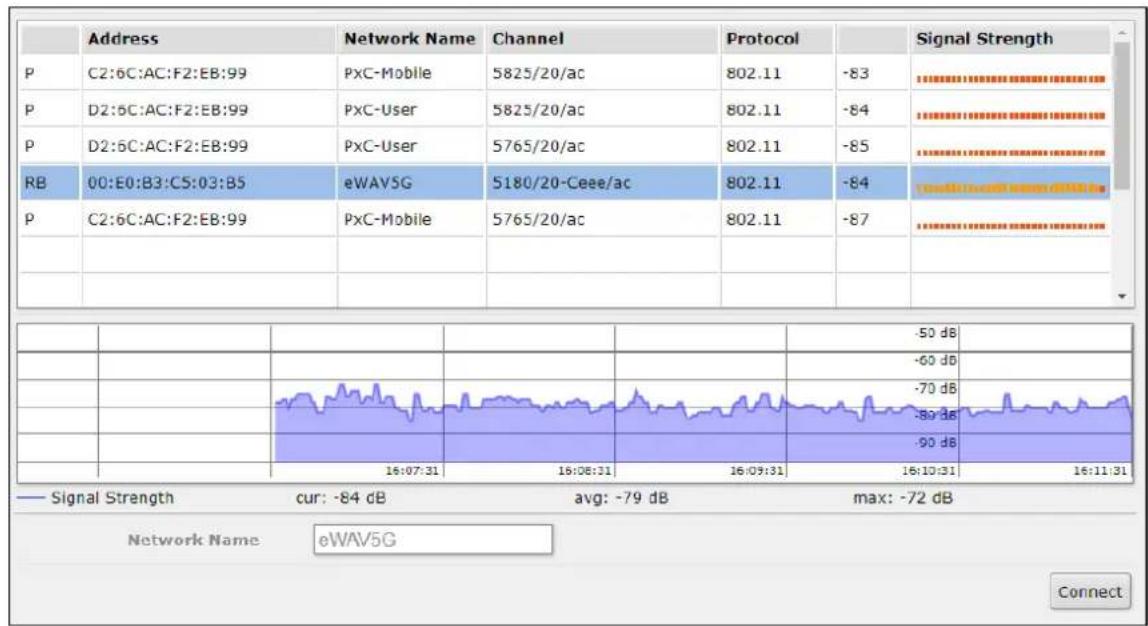The width and height of the screenshot is (1148, 626).
Task: Click the Connect button
Action: pyautogui.click(x=1090, y=592)
